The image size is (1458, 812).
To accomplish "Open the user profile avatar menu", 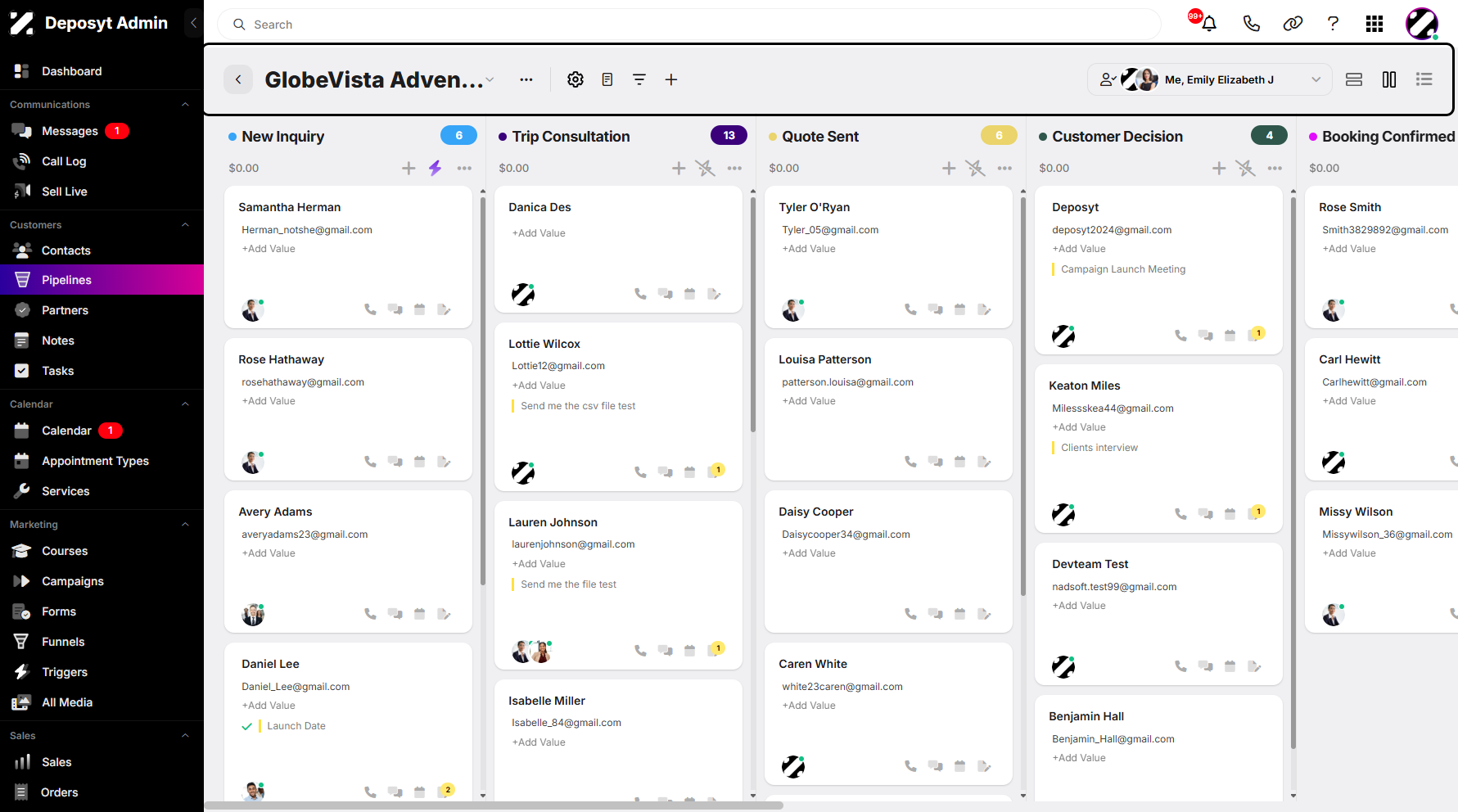I will 1422,24.
